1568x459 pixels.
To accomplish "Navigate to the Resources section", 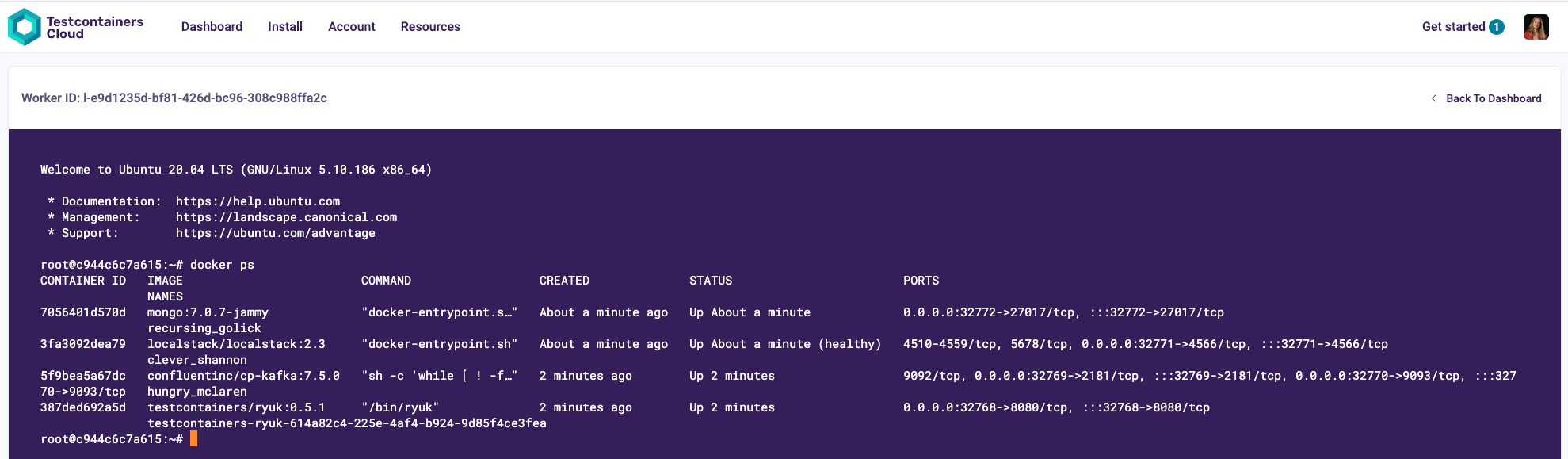I will [x=430, y=27].
